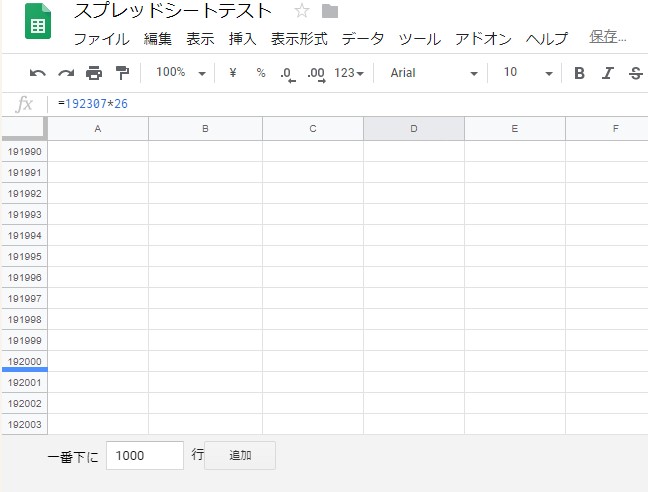Open the 100% zoom dropdown
This screenshot has height=492, width=648.
pyautogui.click(x=181, y=73)
